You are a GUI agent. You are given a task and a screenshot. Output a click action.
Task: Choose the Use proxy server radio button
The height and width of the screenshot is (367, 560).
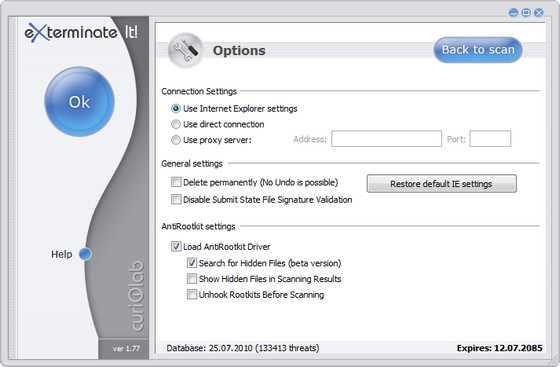tap(176, 140)
